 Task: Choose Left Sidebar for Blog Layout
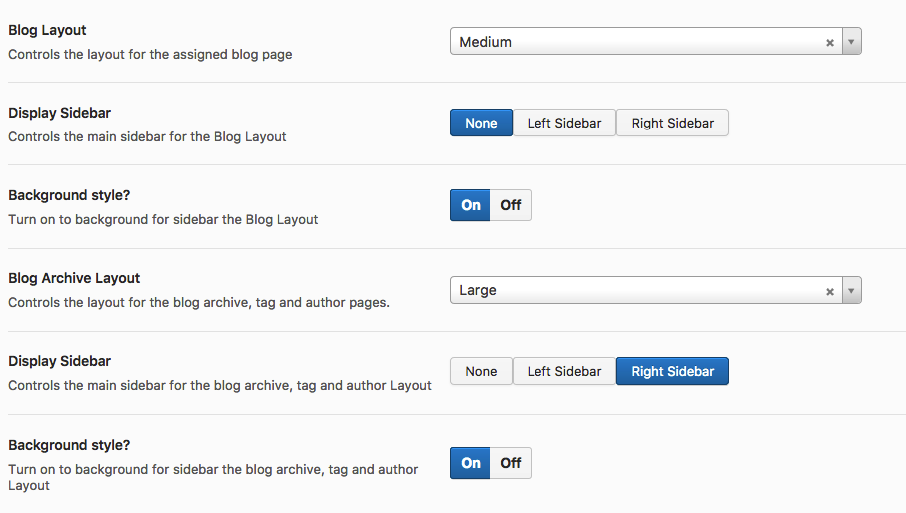coord(564,123)
